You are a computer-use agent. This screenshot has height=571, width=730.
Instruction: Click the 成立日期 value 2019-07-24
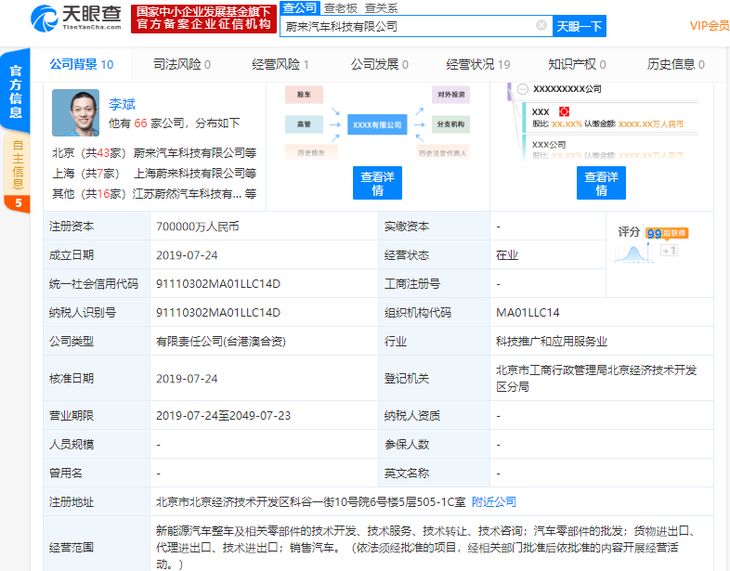tap(187, 255)
